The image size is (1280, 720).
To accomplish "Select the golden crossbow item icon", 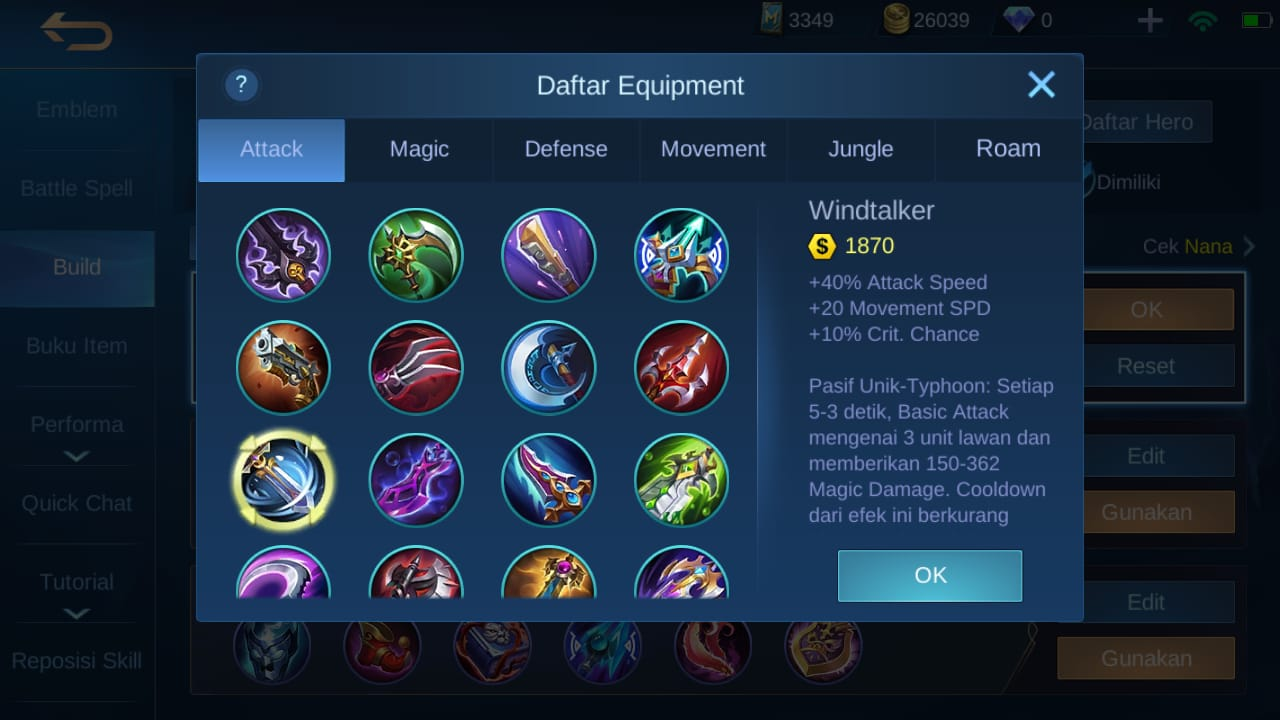I will [283, 367].
